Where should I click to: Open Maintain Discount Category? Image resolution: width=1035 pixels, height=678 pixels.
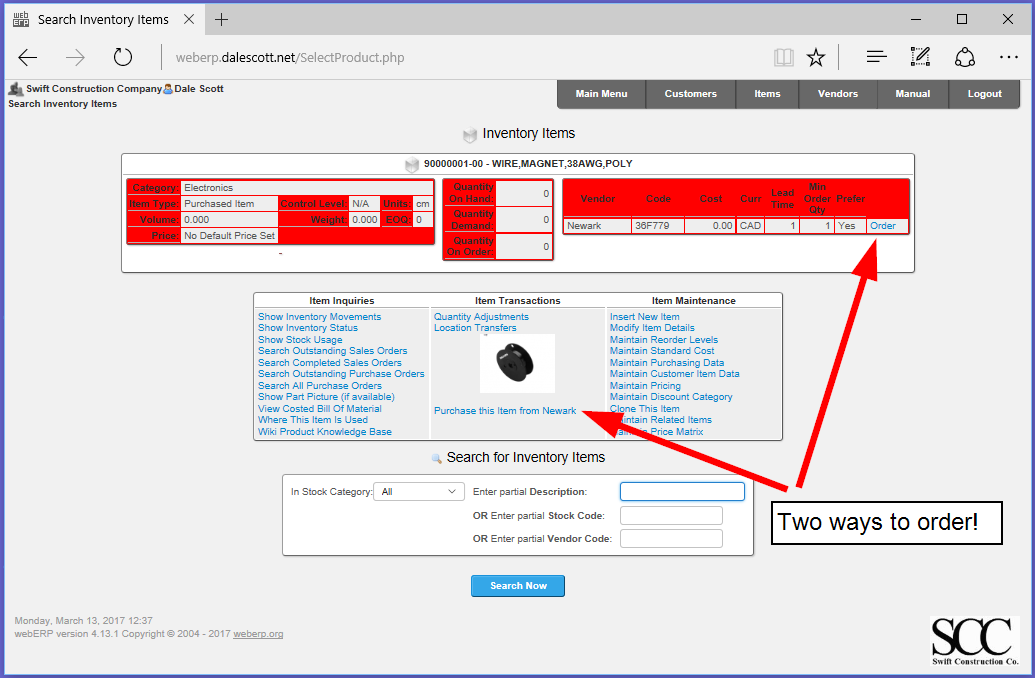[x=671, y=397]
